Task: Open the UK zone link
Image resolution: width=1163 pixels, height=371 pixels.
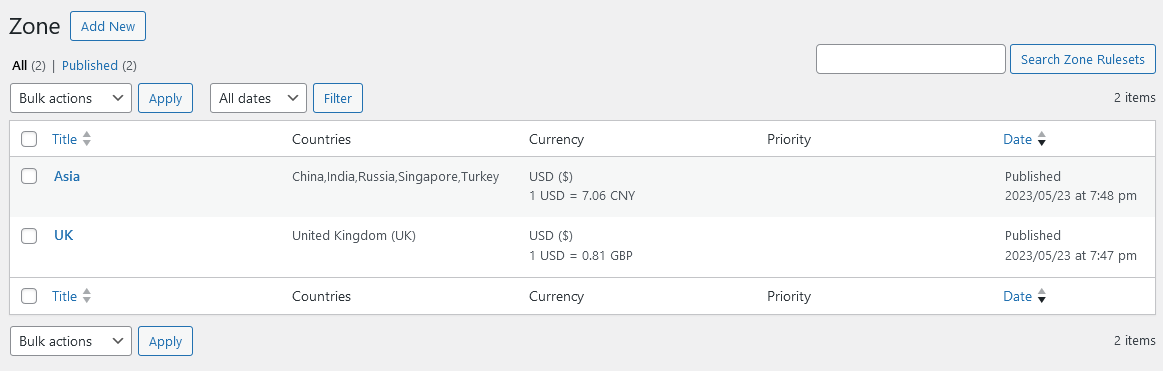Action: pyautogui.click(x=64, y=235)
